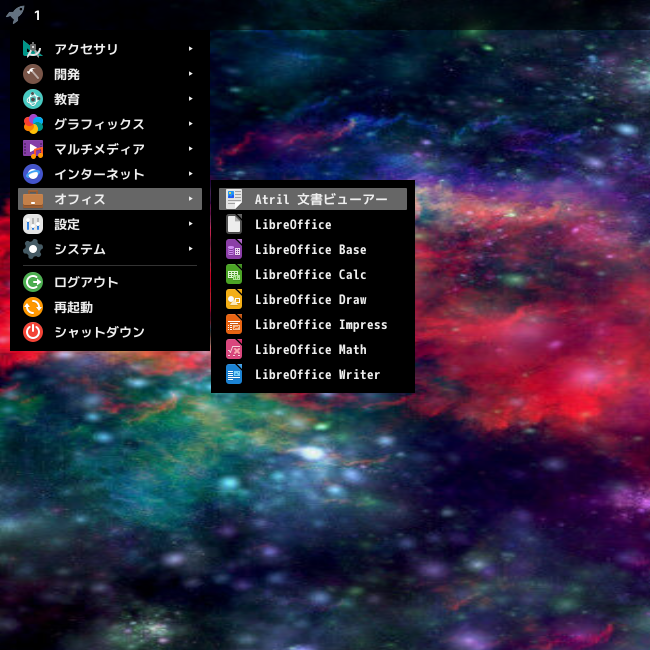Image resolution: width=650 pixels, height=650 pixels.
Task: Click the pink LibreOffice Math icon
Action: click(234, 349)
